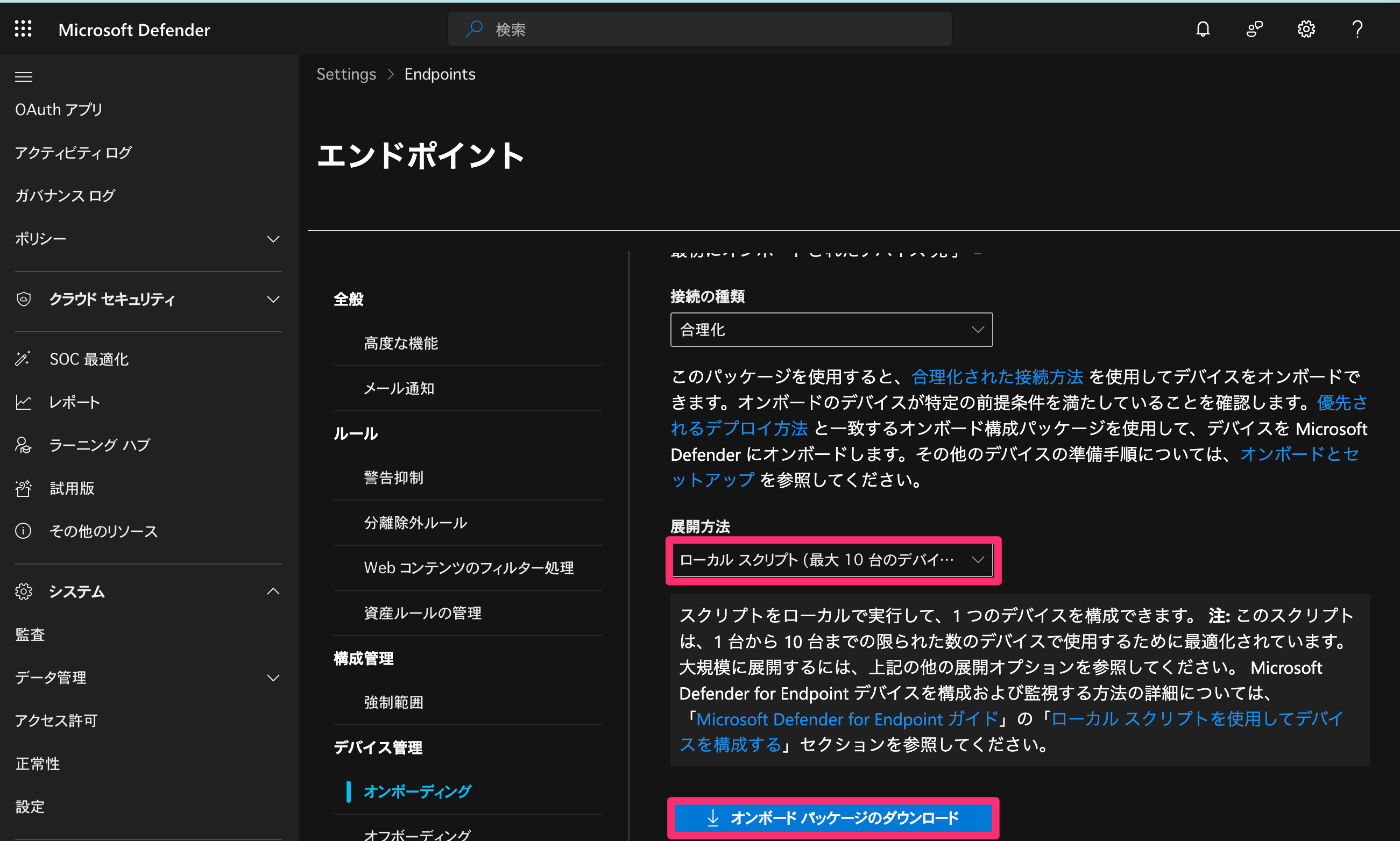Collapse navigation with the hamburger icon
This screenshot has height=841, width=1400.
(24, 76)
